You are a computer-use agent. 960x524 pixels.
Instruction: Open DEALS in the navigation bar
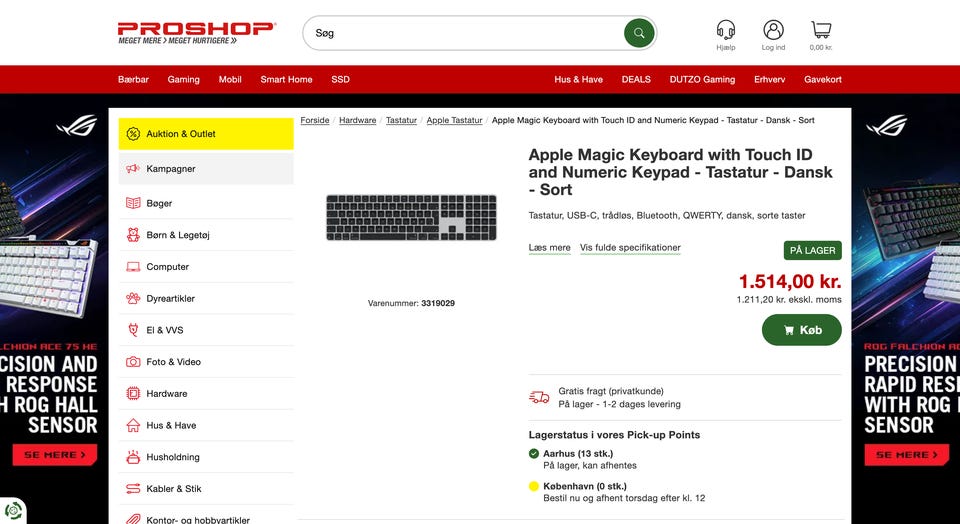(636, 79)
